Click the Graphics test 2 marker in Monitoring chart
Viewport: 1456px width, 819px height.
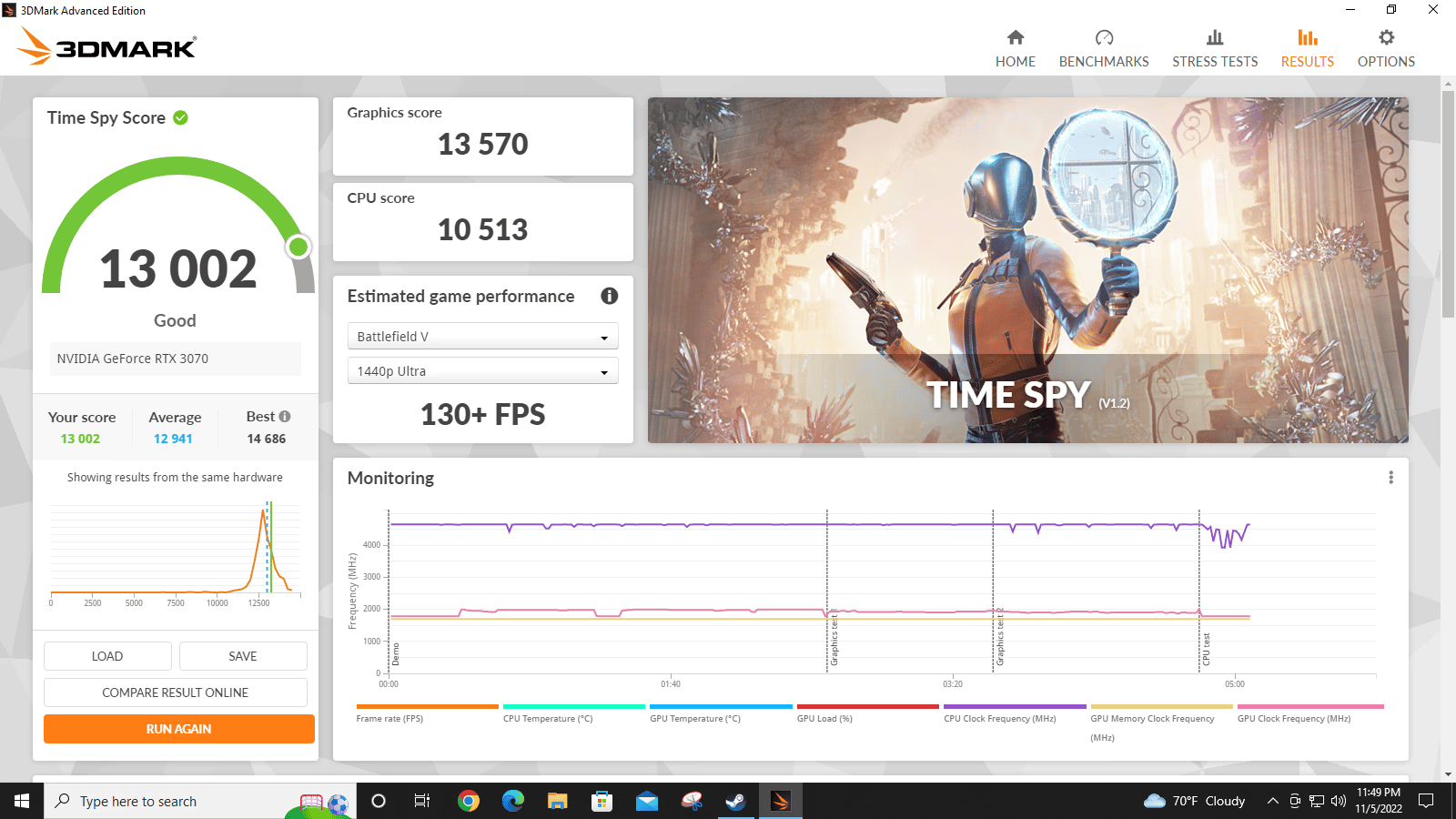click(x=1000, y=637)
